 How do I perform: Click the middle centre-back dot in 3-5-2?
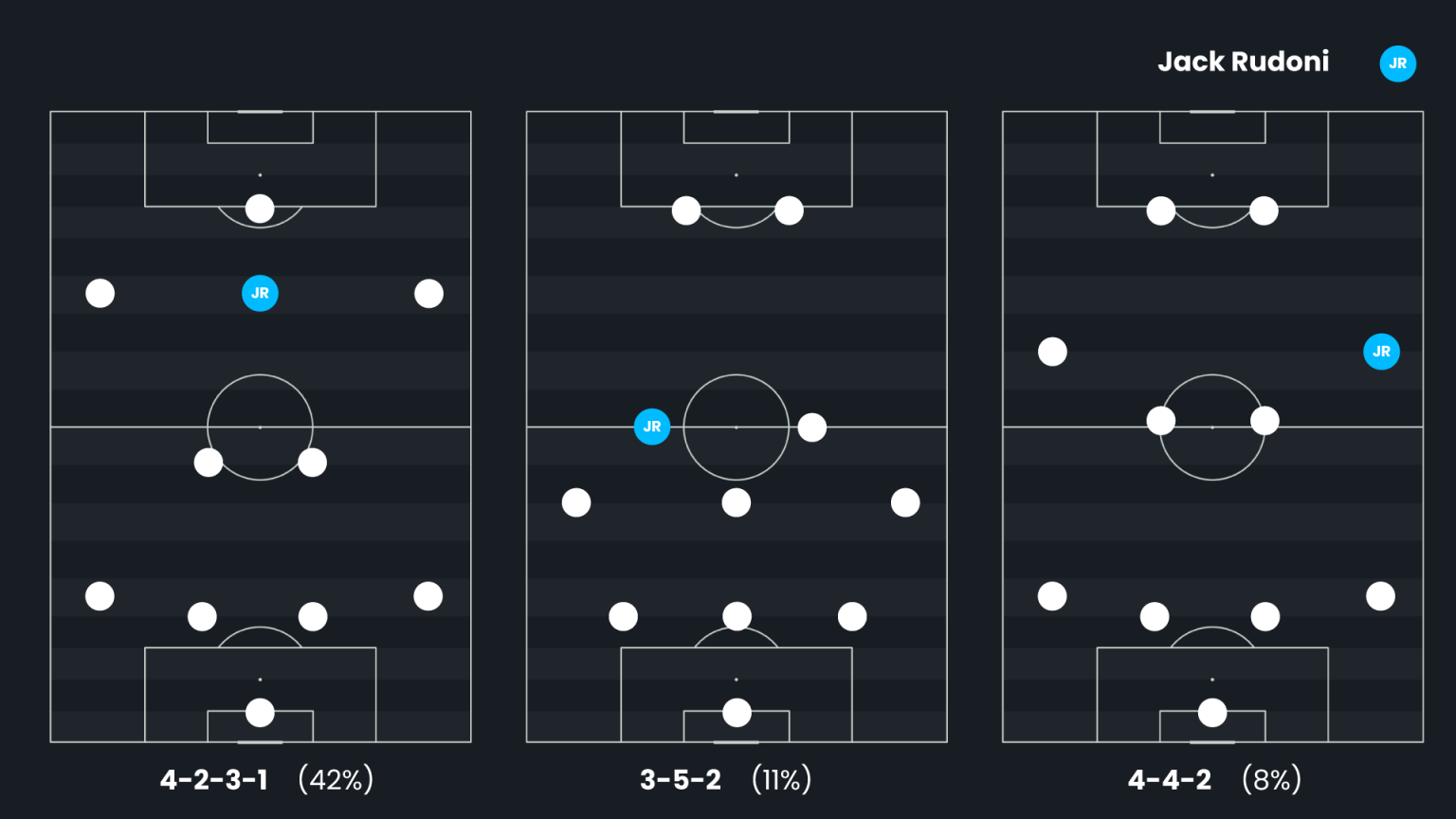737,616
